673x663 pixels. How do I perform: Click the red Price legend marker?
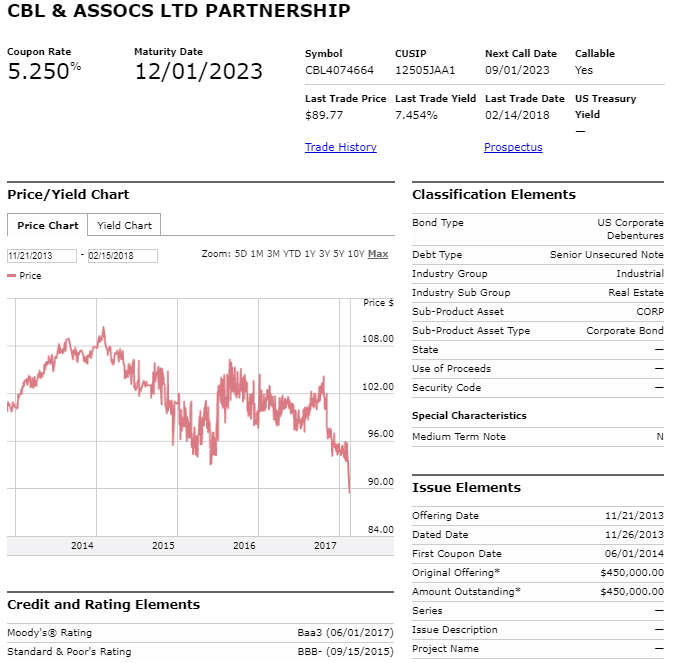pyautogui.click(x=12, y=276)
